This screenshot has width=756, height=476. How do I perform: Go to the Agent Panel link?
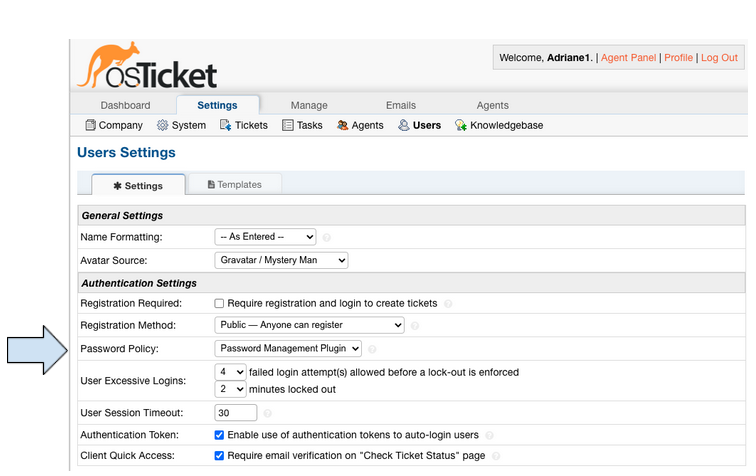pos(628,58)
